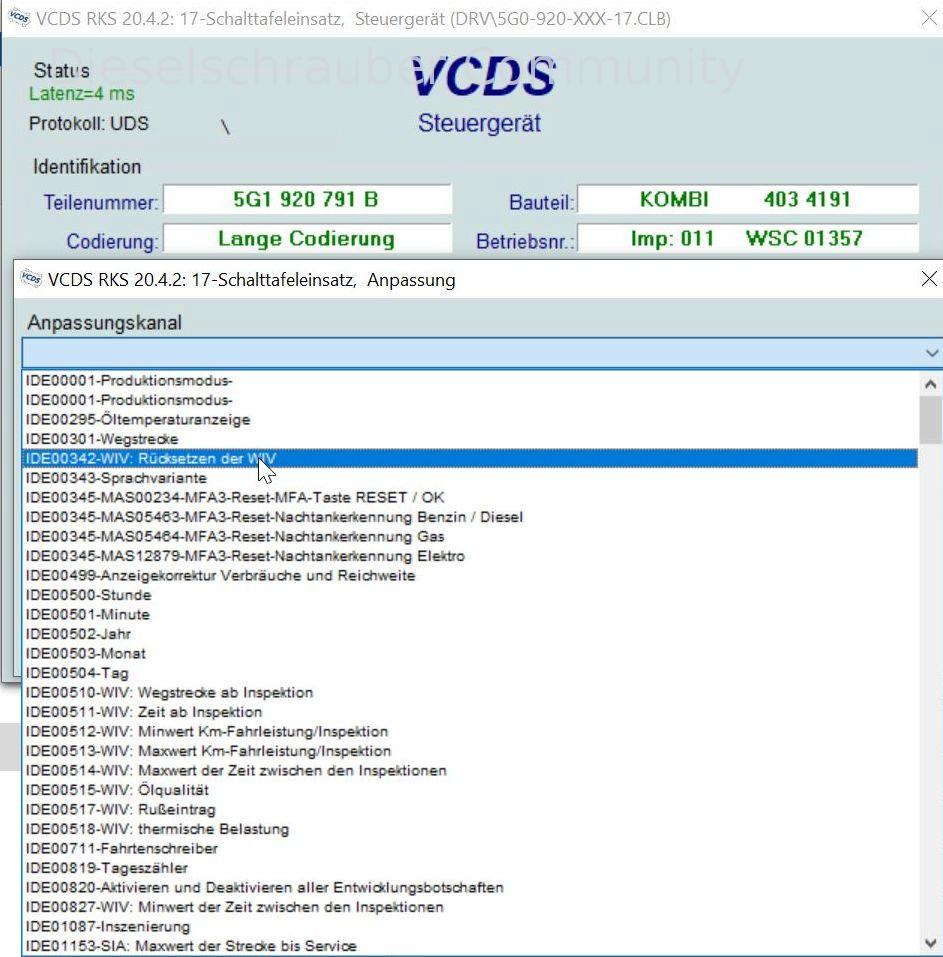943x957 pixels.
Task: Select IDE00502-Jahr channel
Action: pos(470,634)
